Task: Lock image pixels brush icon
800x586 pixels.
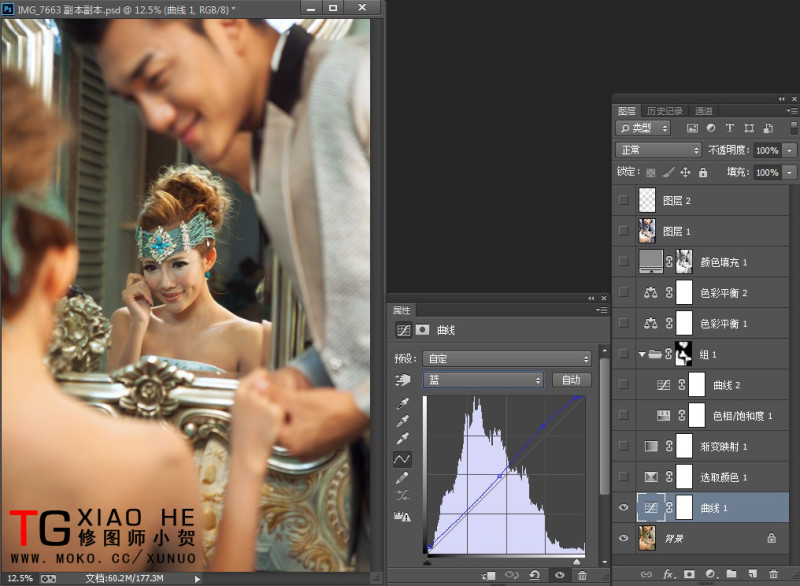Action: pos(668,172)
